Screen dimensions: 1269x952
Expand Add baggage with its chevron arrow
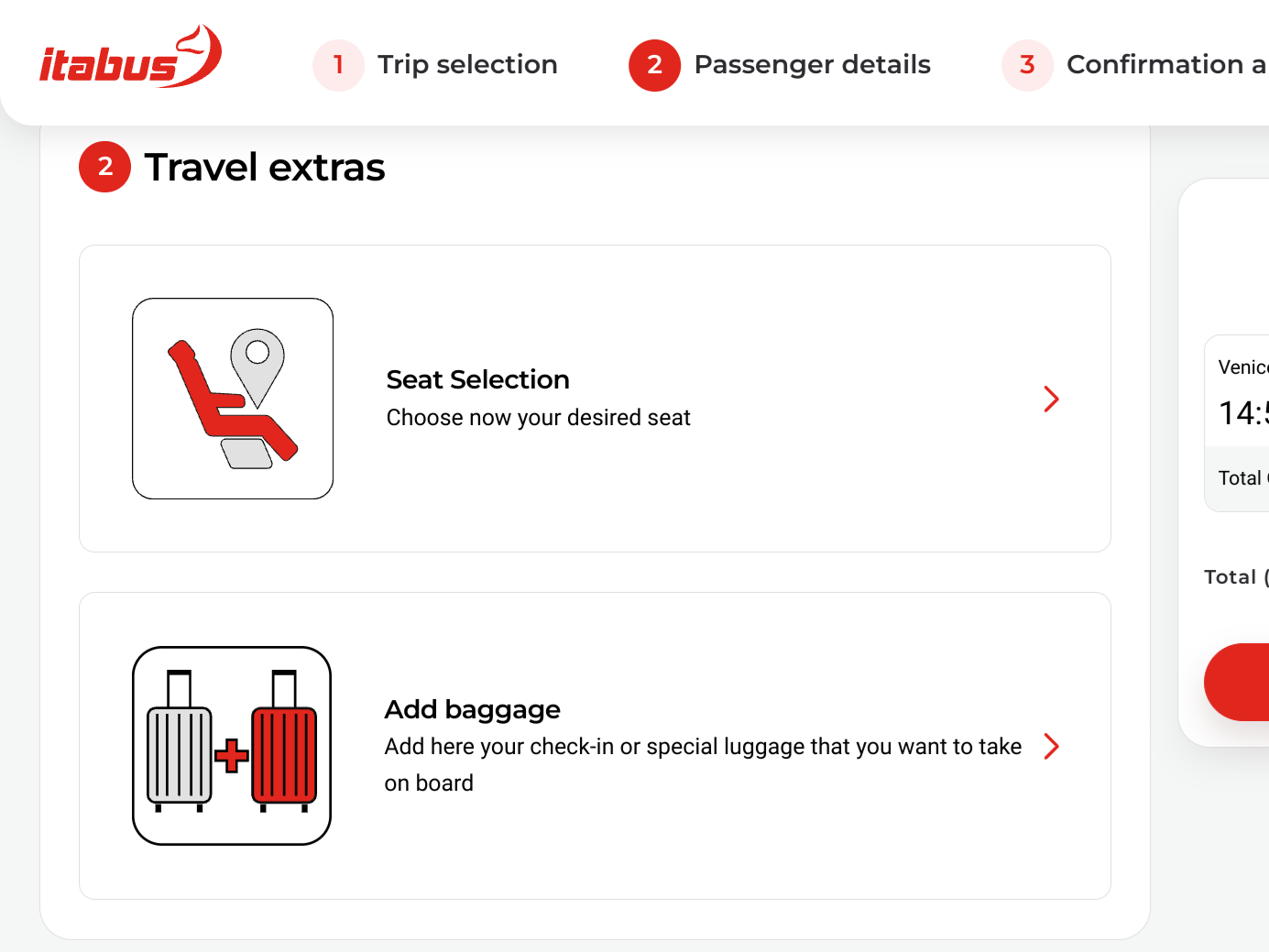1051,747
